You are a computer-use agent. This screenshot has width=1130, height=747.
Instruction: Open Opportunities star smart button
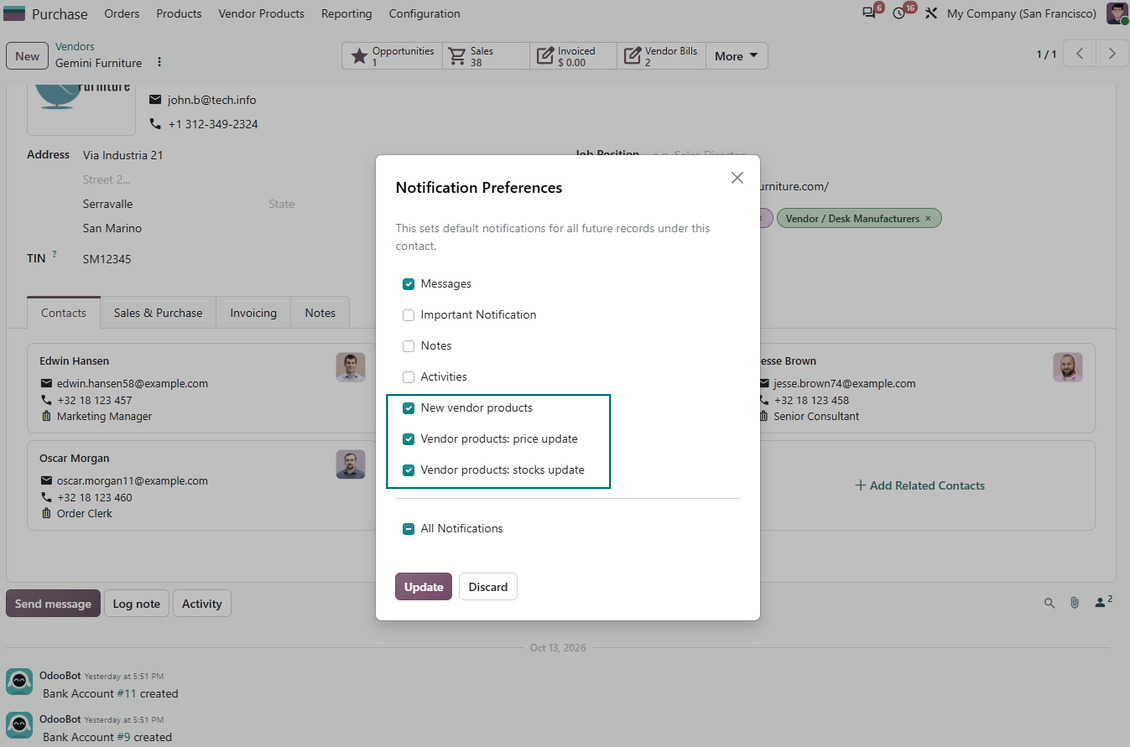click(x=392, y=56)
